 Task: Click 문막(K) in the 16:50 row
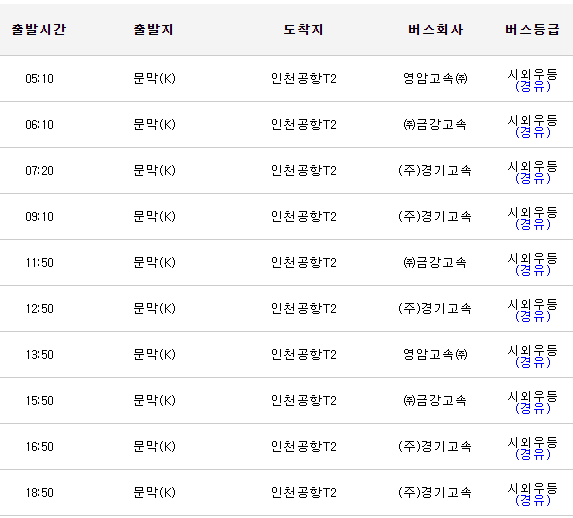154,447
